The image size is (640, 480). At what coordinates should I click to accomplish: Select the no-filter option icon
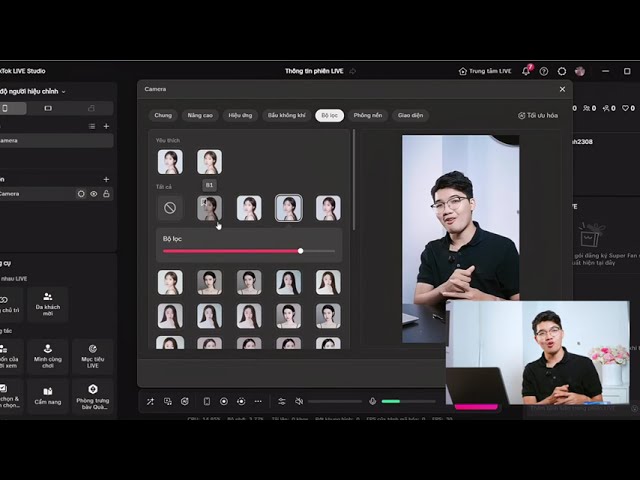tap(170, 208)
